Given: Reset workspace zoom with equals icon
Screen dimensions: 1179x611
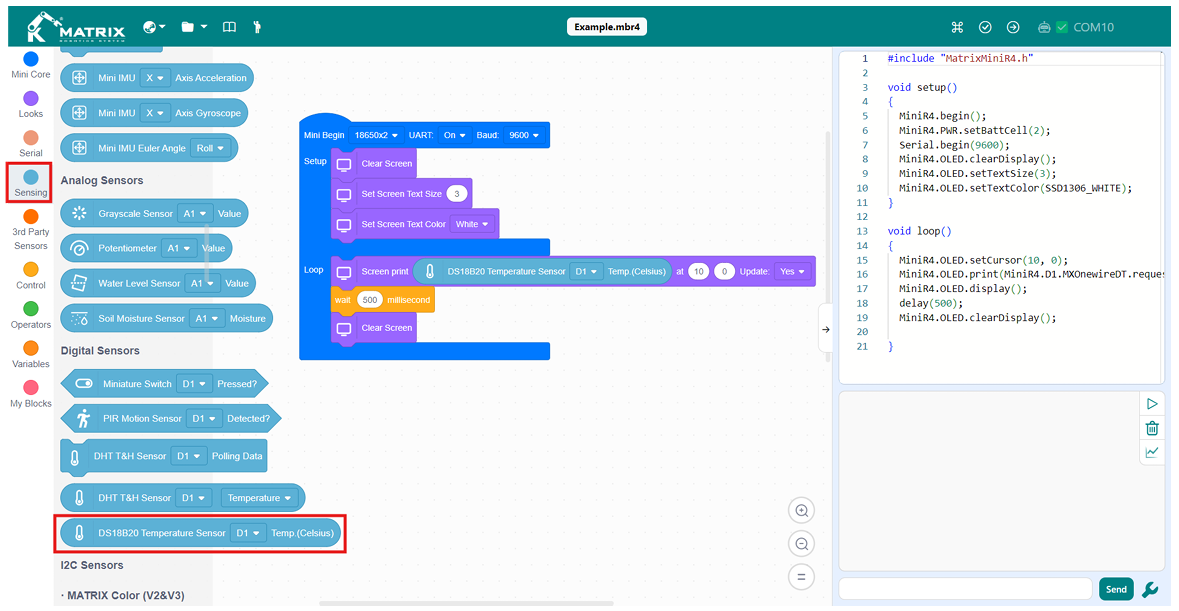Looking at the screenshot, I should tap(802, 577).
